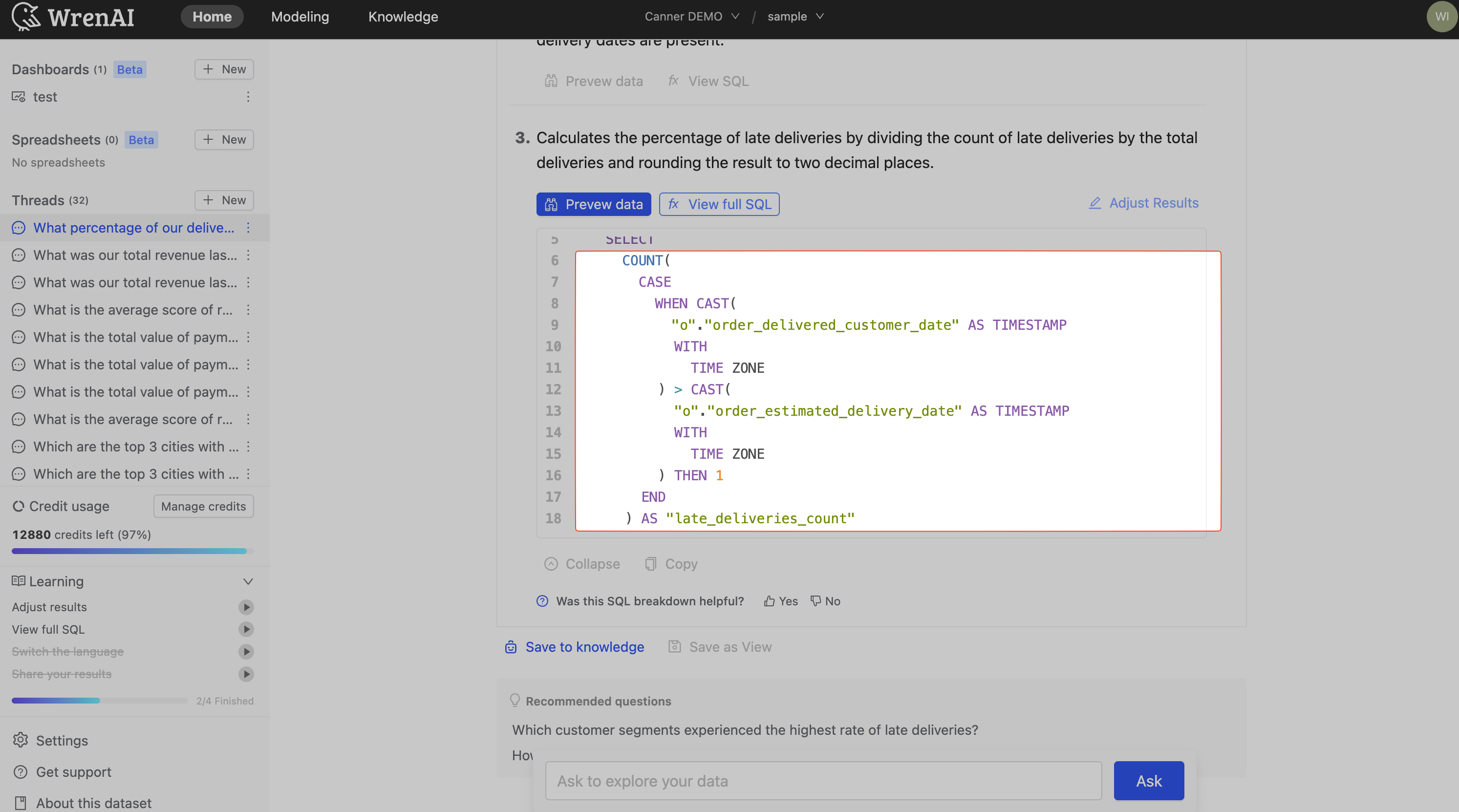Click Preview data under step 2
This screenshot has height=812, width=1459.
(x=594, y=81)
